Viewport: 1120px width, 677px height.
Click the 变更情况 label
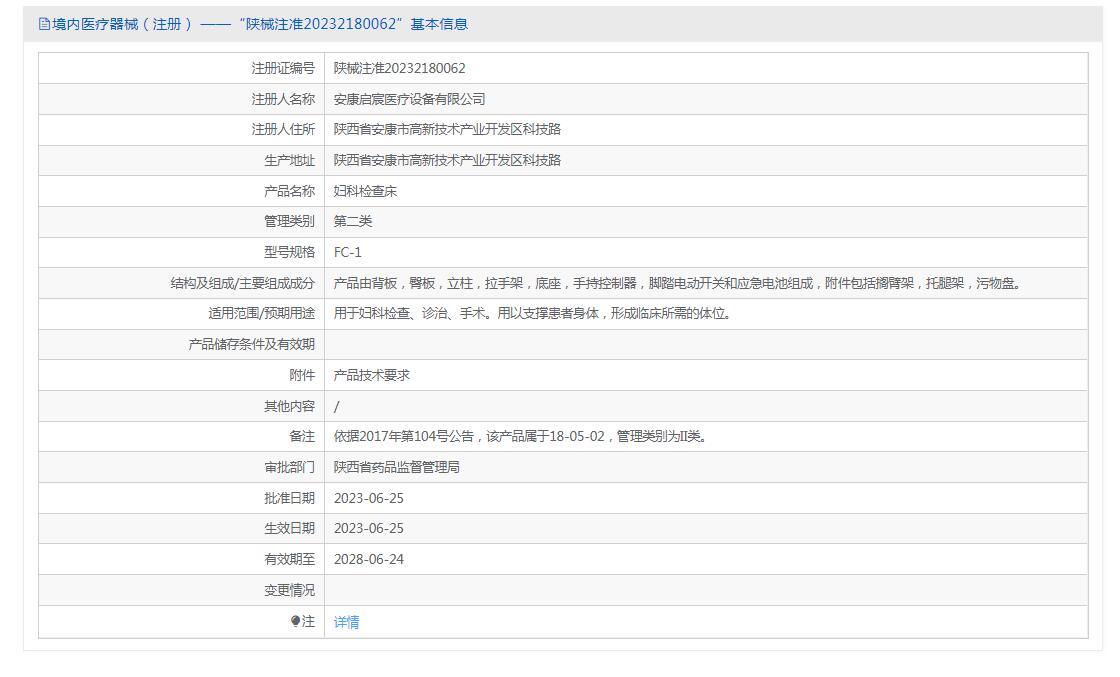[x=289, y=591]
